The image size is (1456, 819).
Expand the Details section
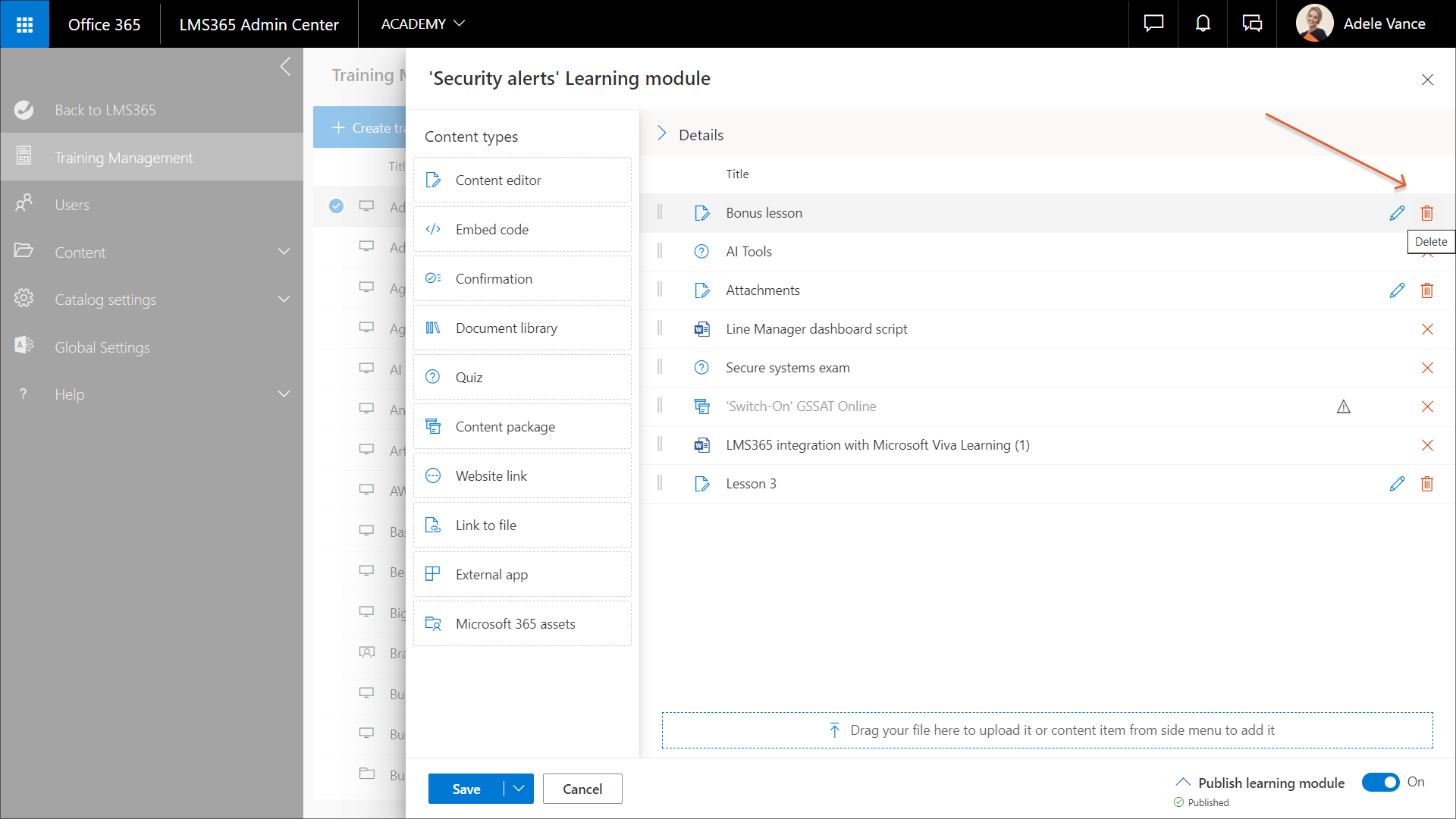(662, 134)
